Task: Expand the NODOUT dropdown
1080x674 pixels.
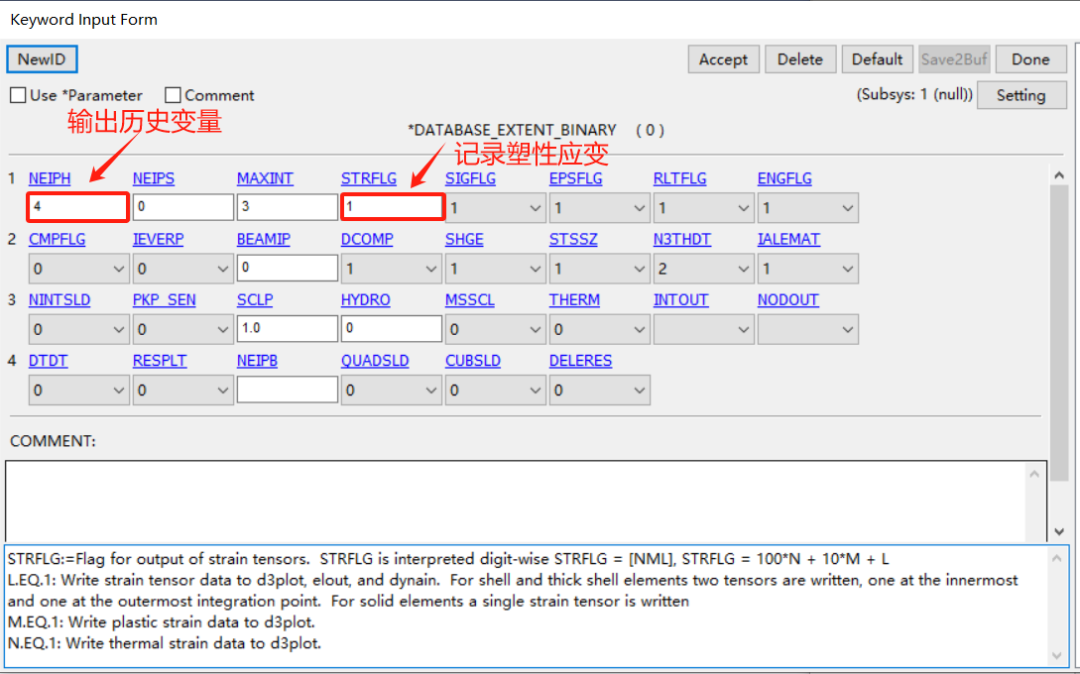Action: point(807,330)
